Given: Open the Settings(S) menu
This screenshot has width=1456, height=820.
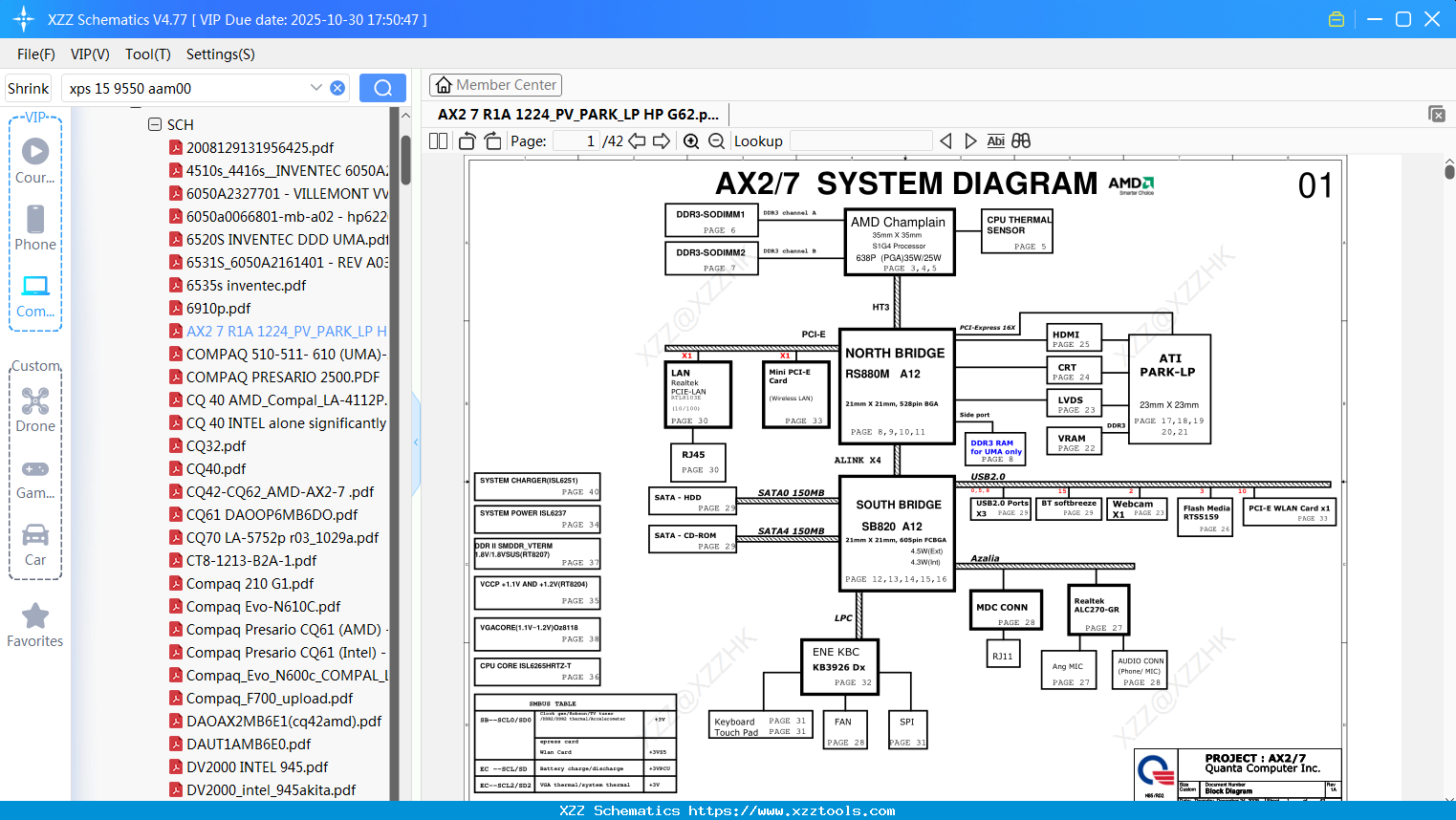Looking at the screenshot, I should (x=221, y=54).
